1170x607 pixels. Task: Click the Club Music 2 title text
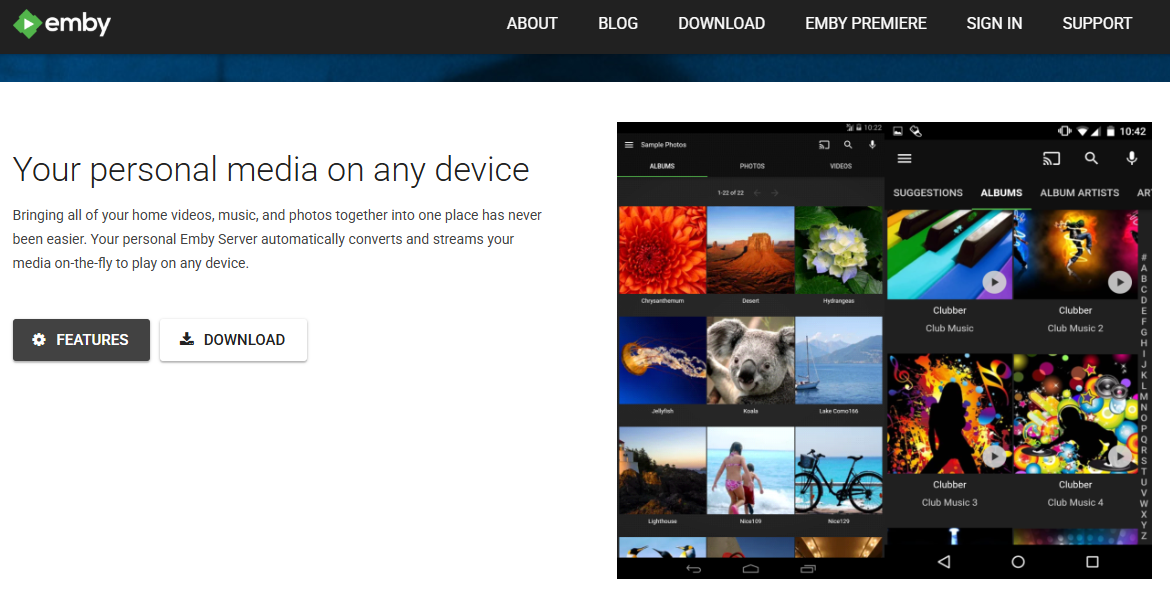click(1074, 329)
